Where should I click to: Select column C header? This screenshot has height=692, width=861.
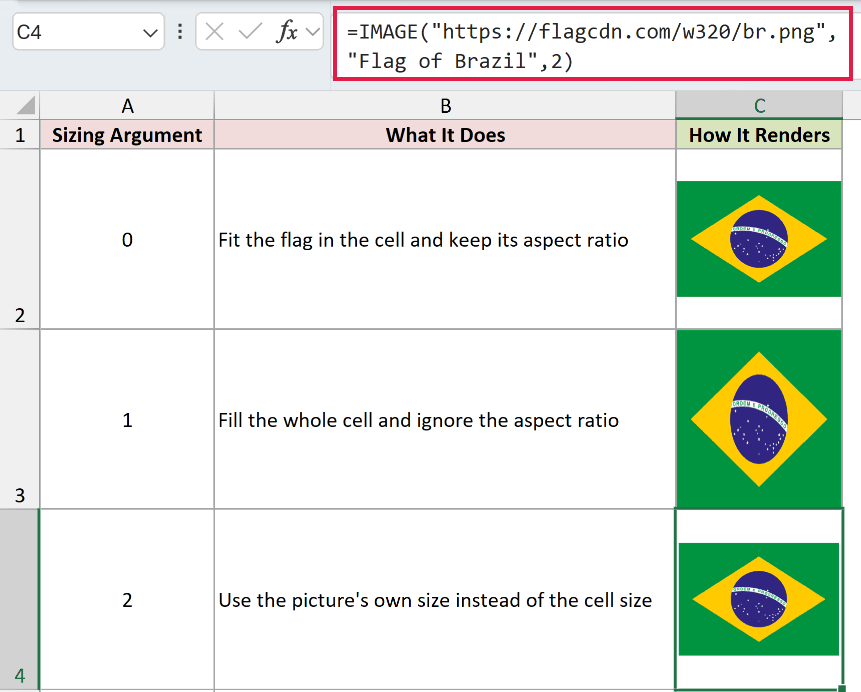[759, 105]
